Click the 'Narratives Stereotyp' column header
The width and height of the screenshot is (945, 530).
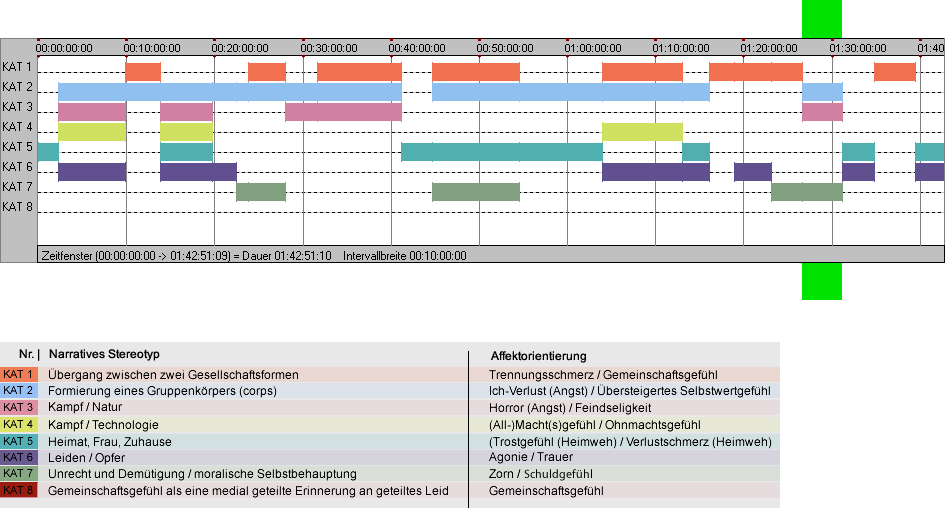click(x=104, y=354)
